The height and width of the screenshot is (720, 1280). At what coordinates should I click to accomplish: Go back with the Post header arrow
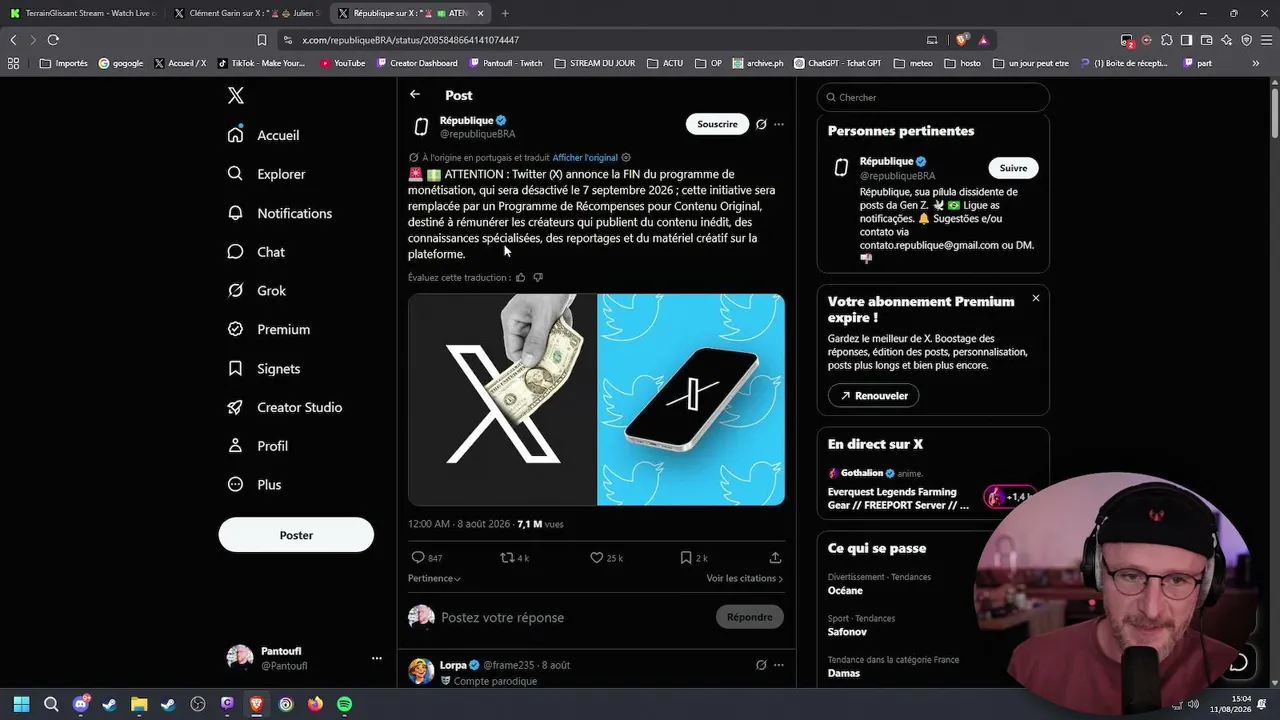(415, 95)
